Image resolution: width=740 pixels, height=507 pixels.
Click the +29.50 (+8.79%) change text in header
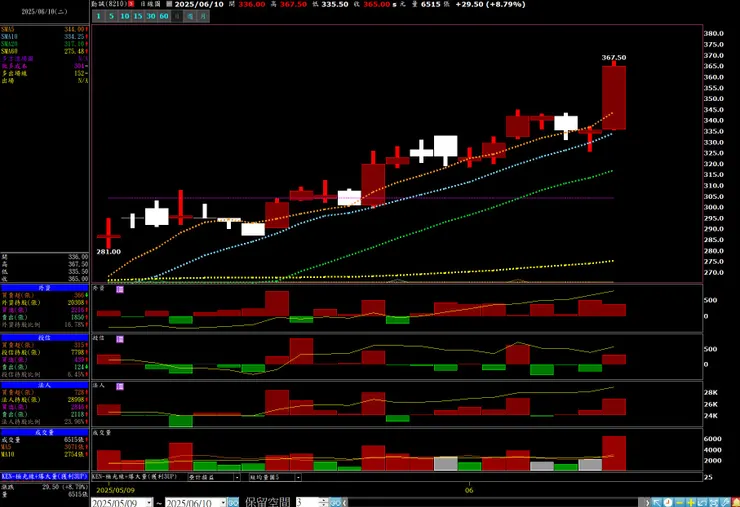490,4
